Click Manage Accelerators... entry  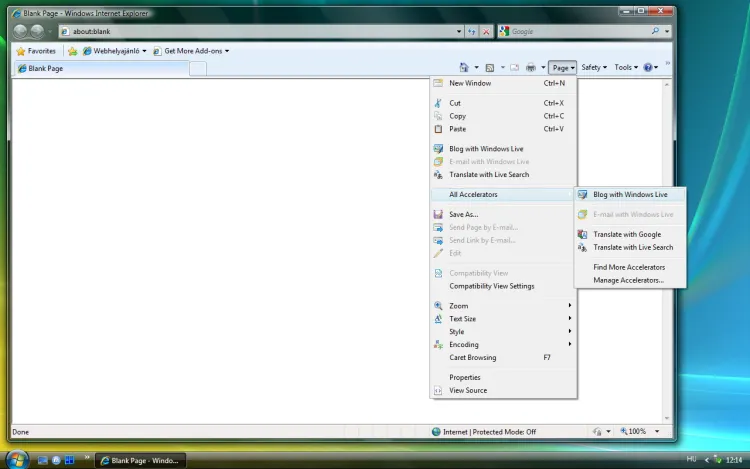click(628, 280)
